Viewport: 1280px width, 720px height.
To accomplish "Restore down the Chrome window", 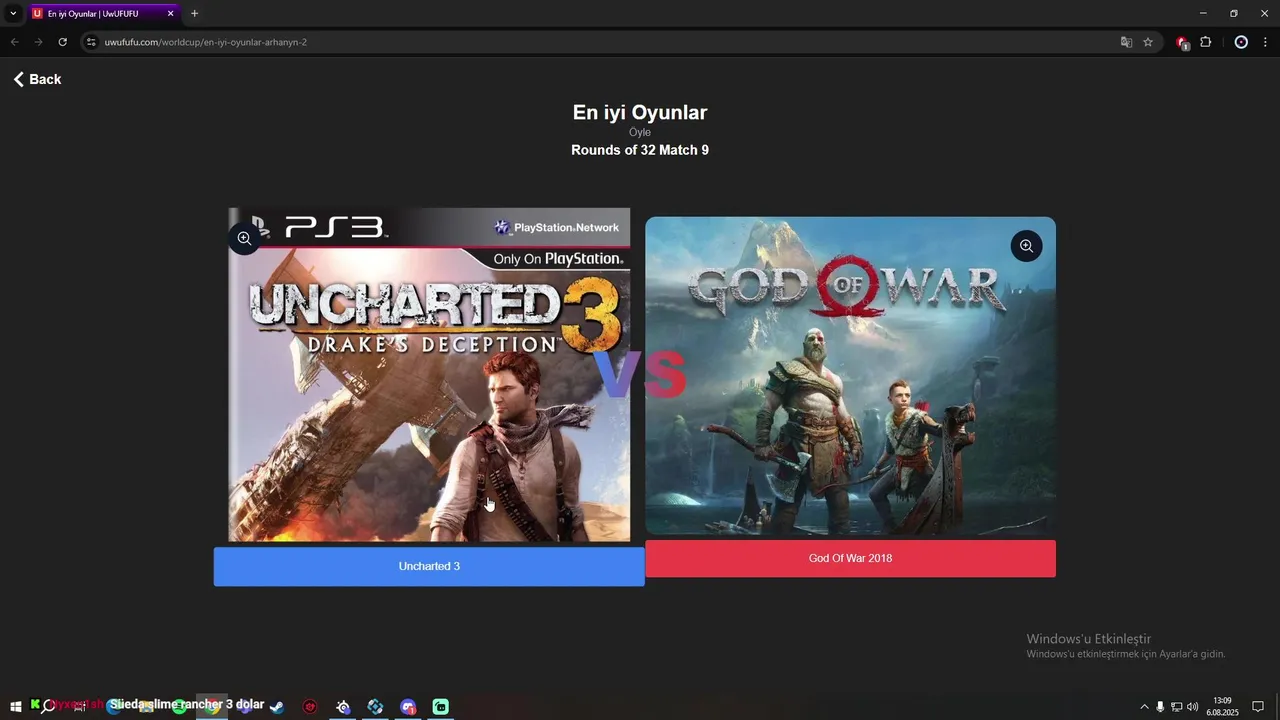I will coord(1233,13).
